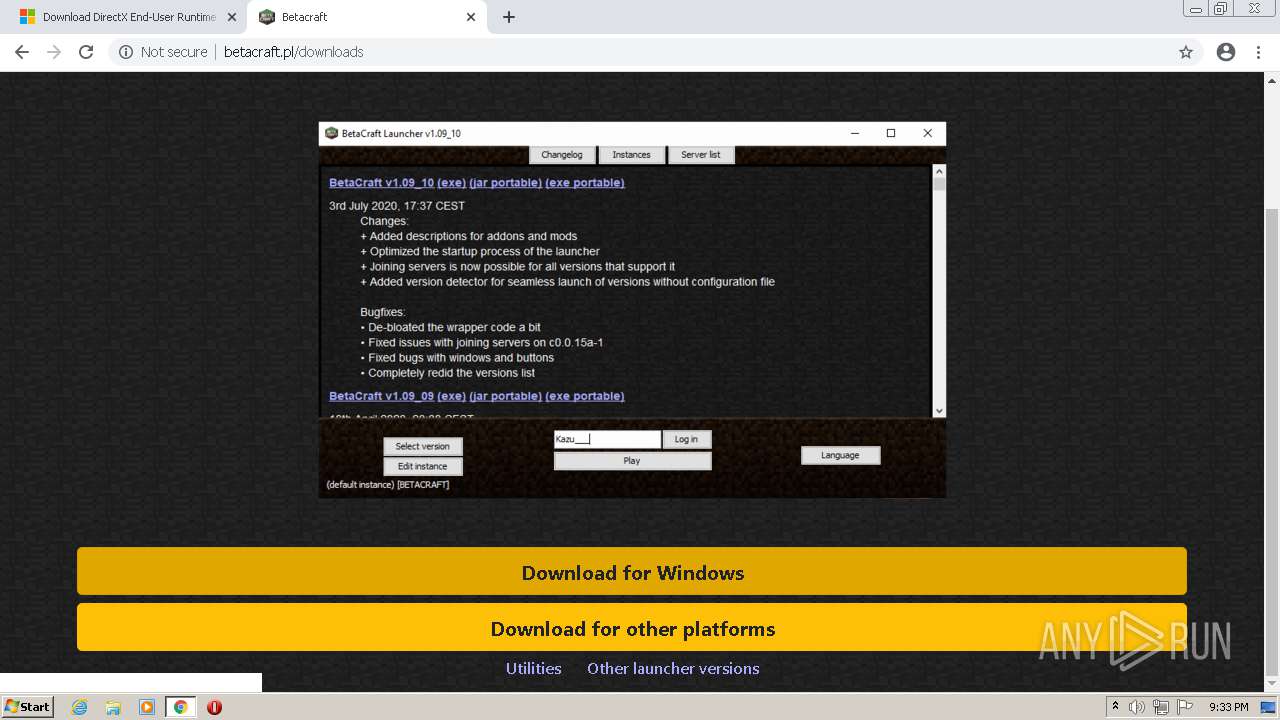Screen dimensions: 1280x720
Task: Click the network tray icon
Action: click(x=1161, y=707)
